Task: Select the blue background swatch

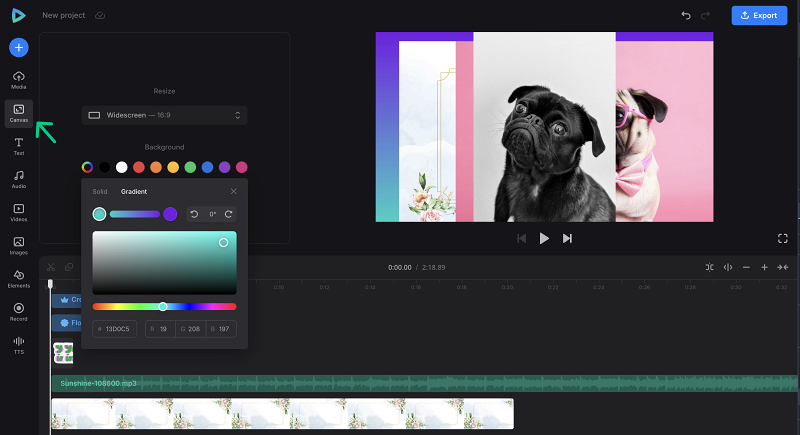Action: (x=207, y=167)
